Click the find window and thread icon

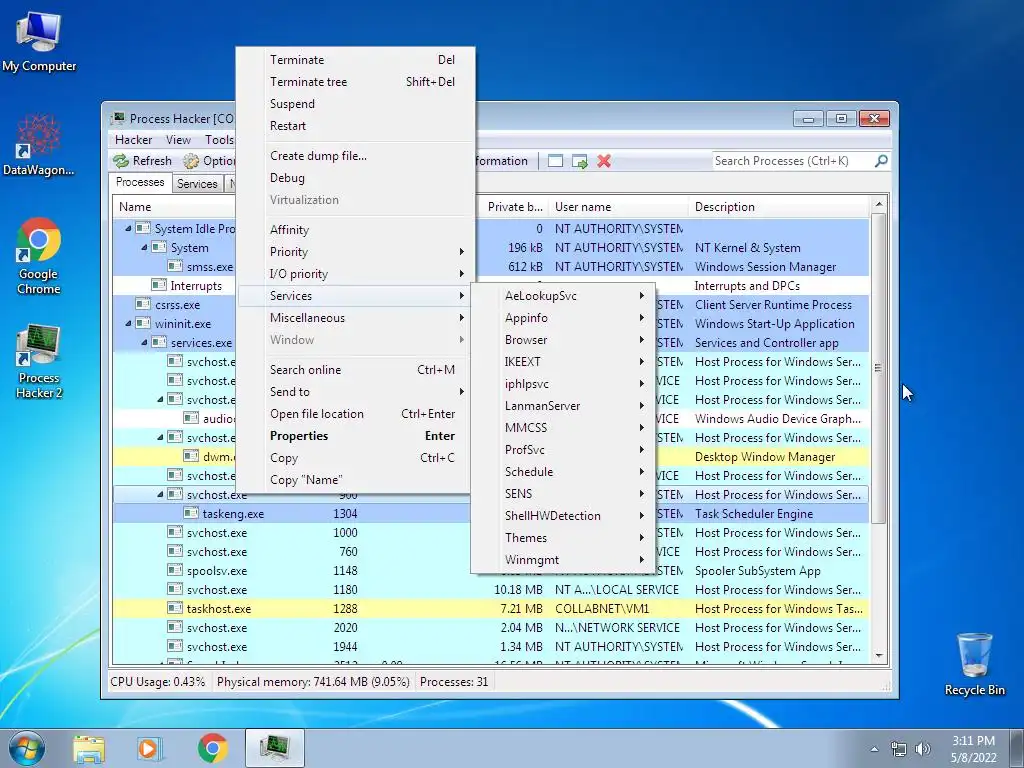point(579,161)
